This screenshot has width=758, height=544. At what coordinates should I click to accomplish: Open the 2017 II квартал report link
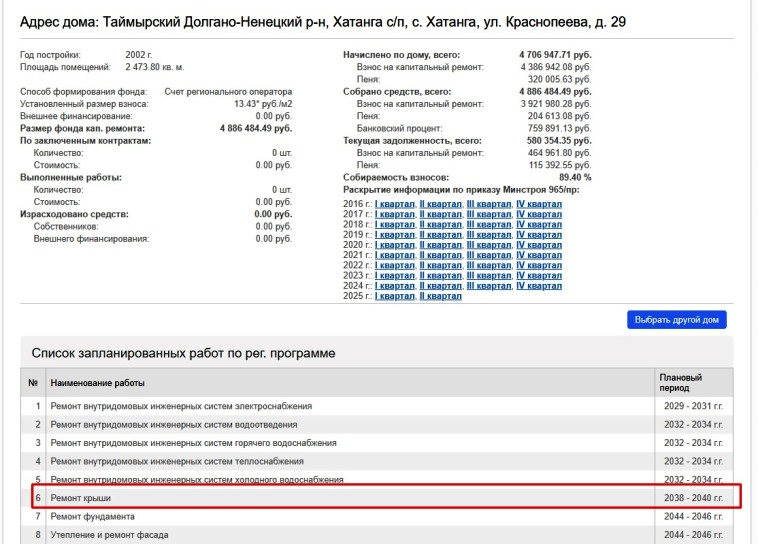(x=440, y=214)
